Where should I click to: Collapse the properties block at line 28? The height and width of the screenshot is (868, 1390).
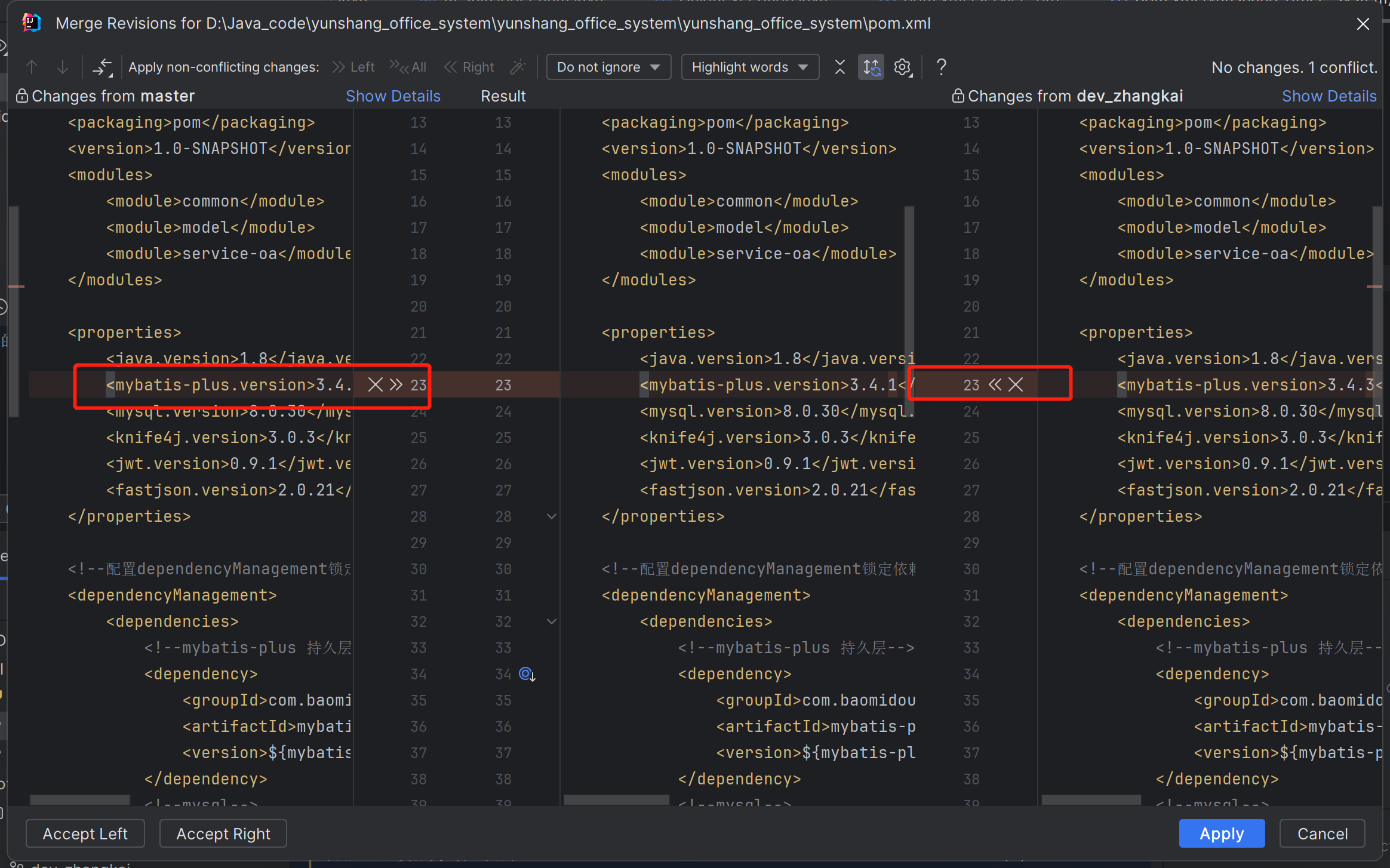(x=552, y=516)
